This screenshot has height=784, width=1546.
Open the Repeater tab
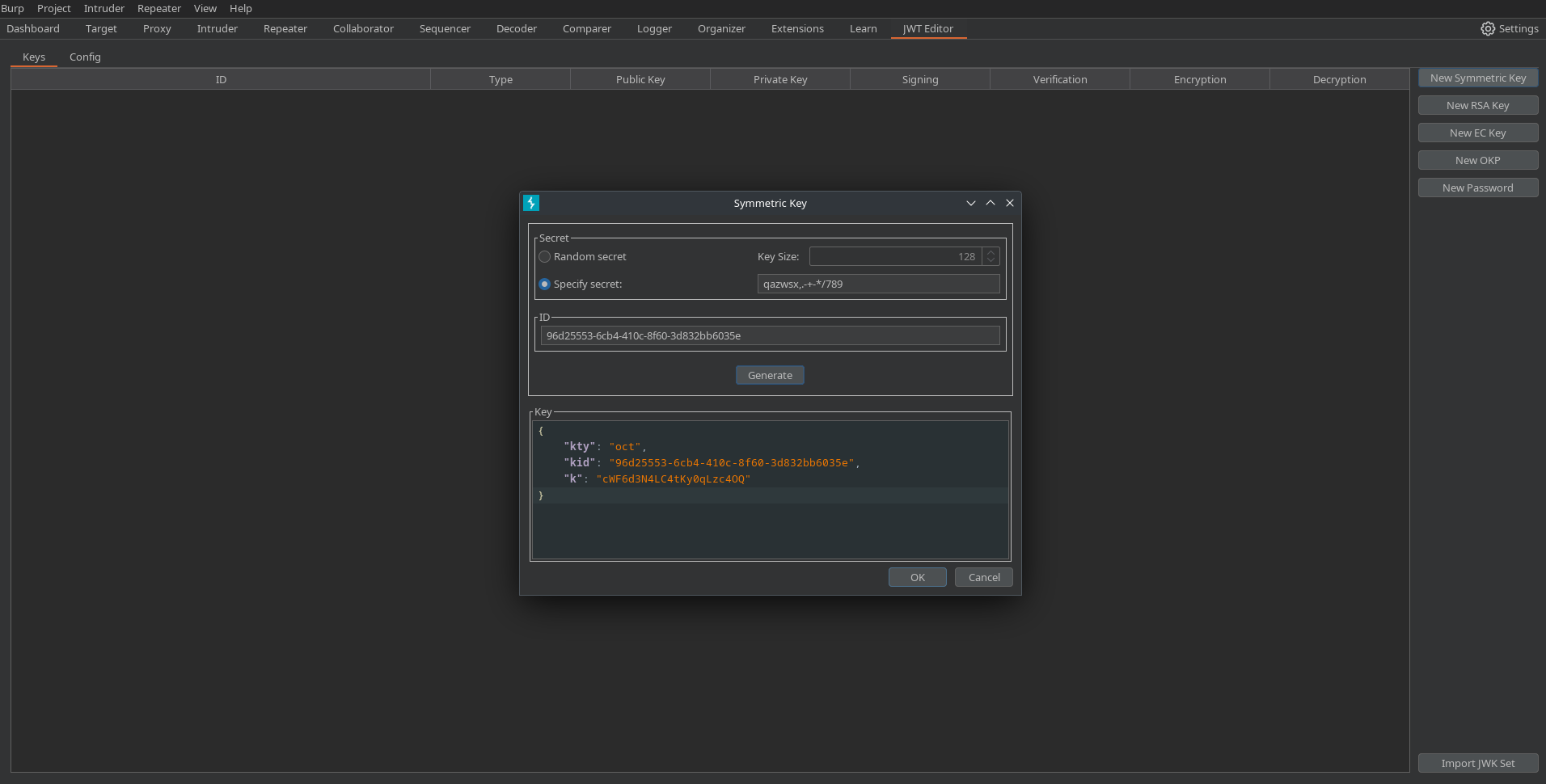coord(285,29)
